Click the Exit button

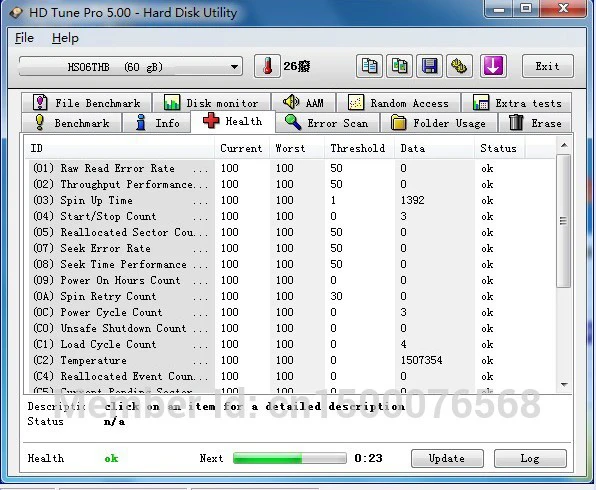point(548,66)
